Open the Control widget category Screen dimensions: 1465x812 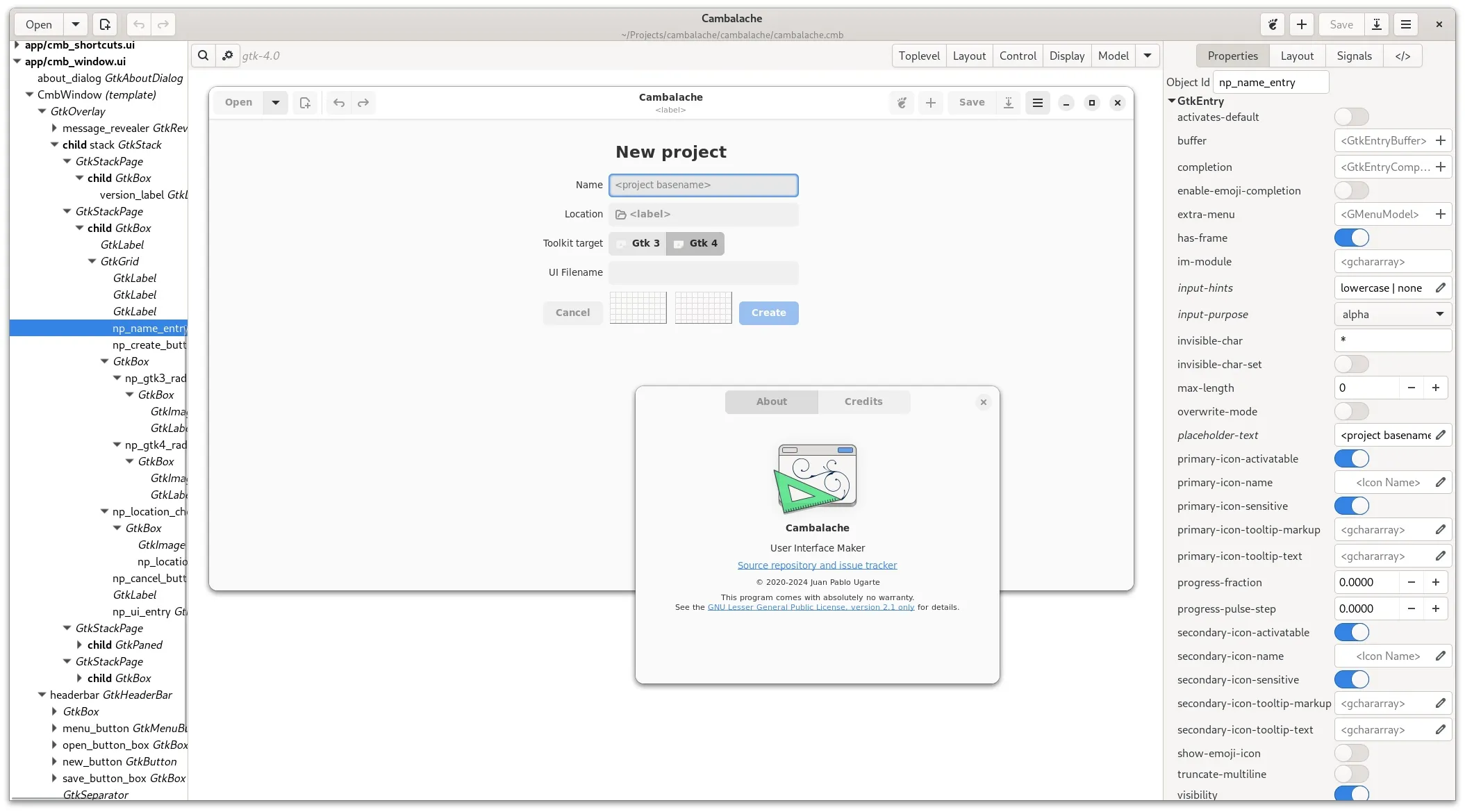(x=1018, y=56)
